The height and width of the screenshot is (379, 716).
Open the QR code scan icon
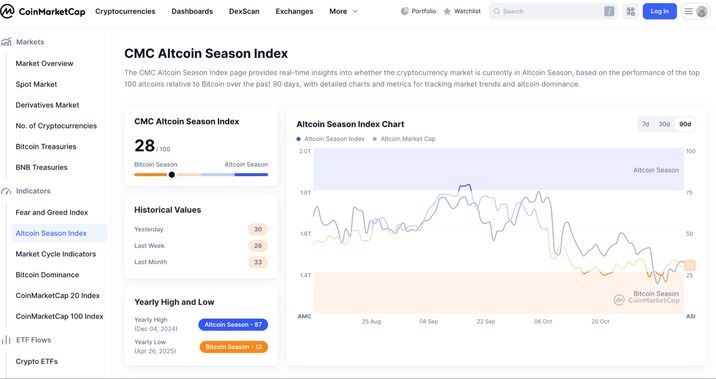pos(631,11)
